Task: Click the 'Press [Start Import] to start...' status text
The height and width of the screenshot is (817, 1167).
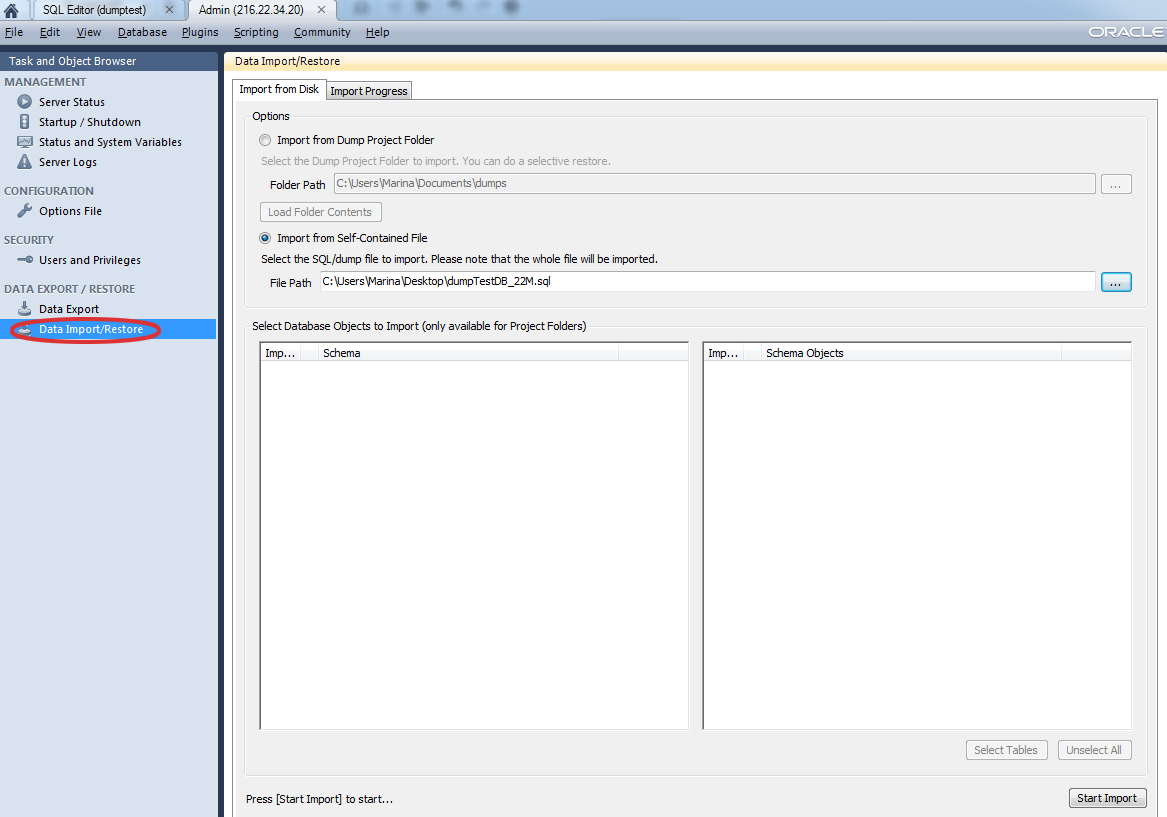Action: [x=319, y=799]
